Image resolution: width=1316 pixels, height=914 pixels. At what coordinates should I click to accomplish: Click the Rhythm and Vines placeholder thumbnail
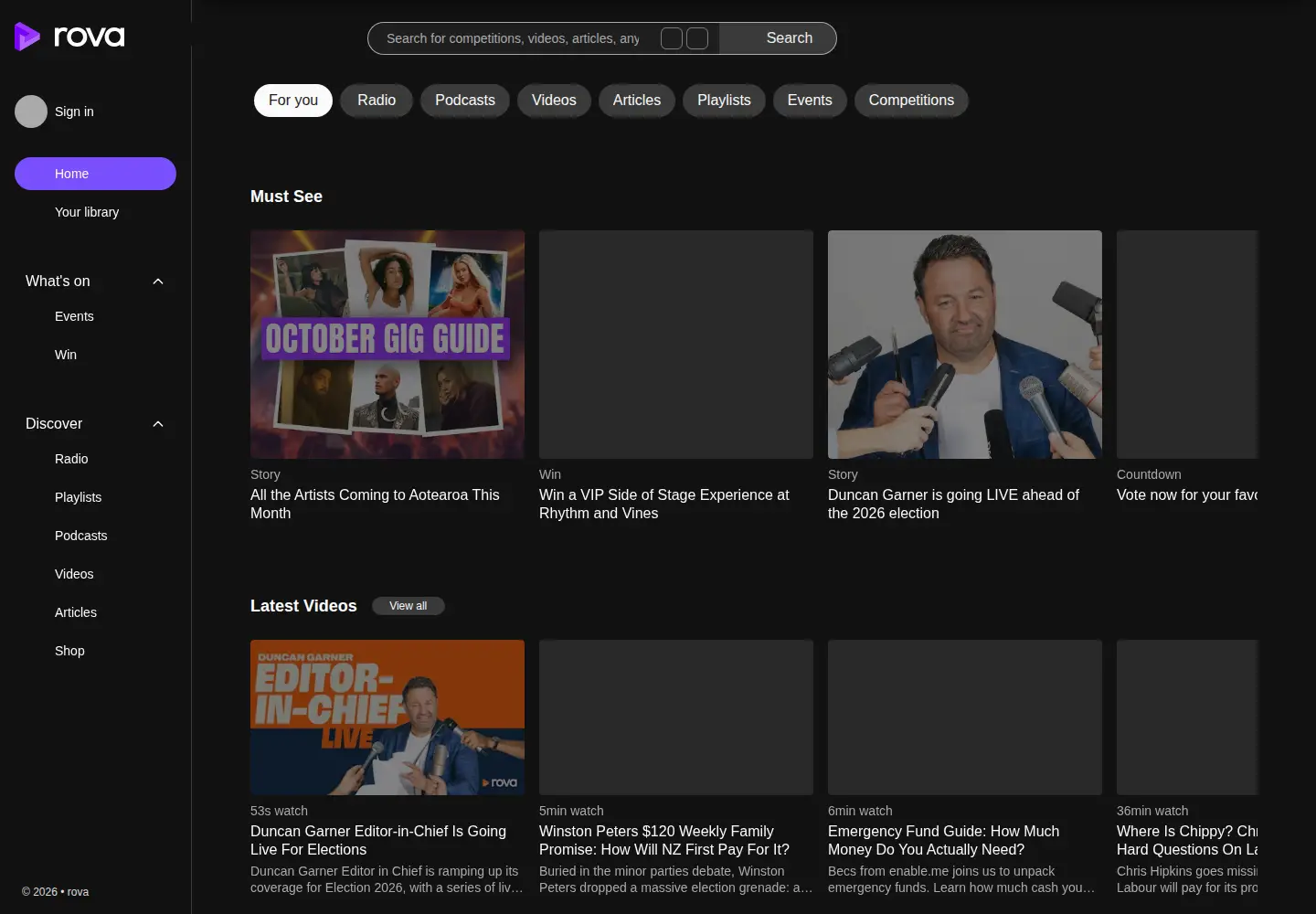(x=676, y=345)
